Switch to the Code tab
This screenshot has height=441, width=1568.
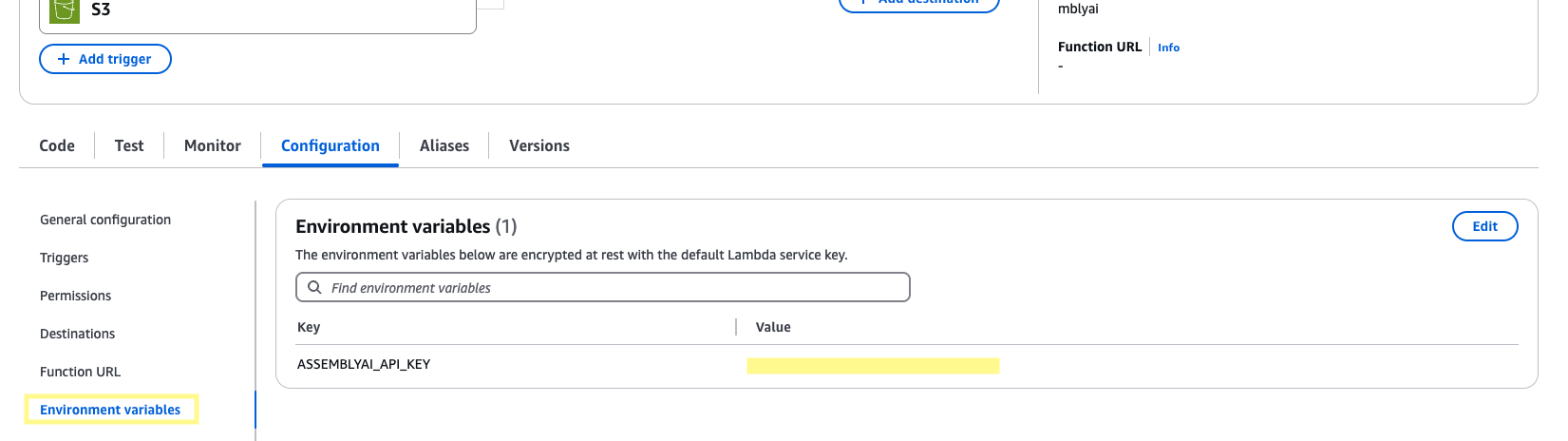coord(57,145)
